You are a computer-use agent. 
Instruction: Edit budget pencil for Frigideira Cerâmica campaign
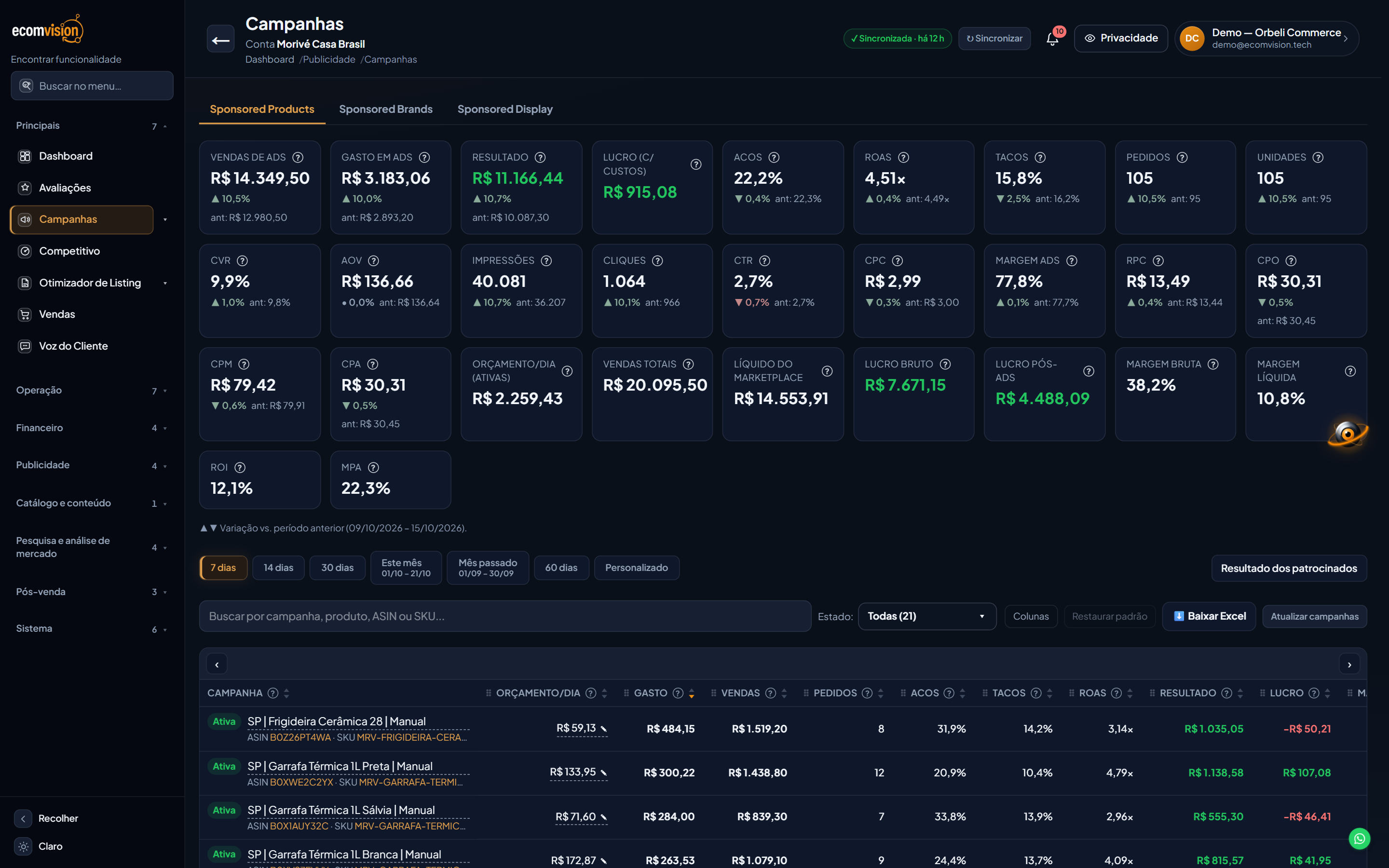[604, 729]
